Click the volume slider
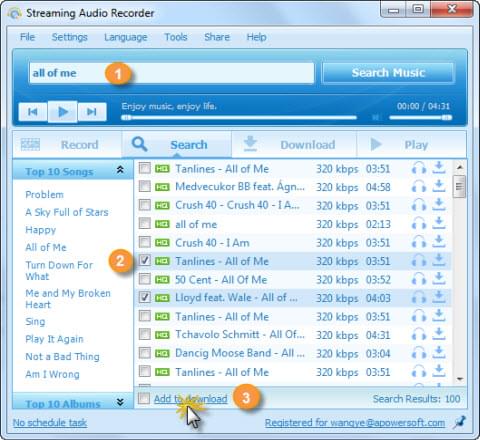The image size is (480, 440). point(420,117)
